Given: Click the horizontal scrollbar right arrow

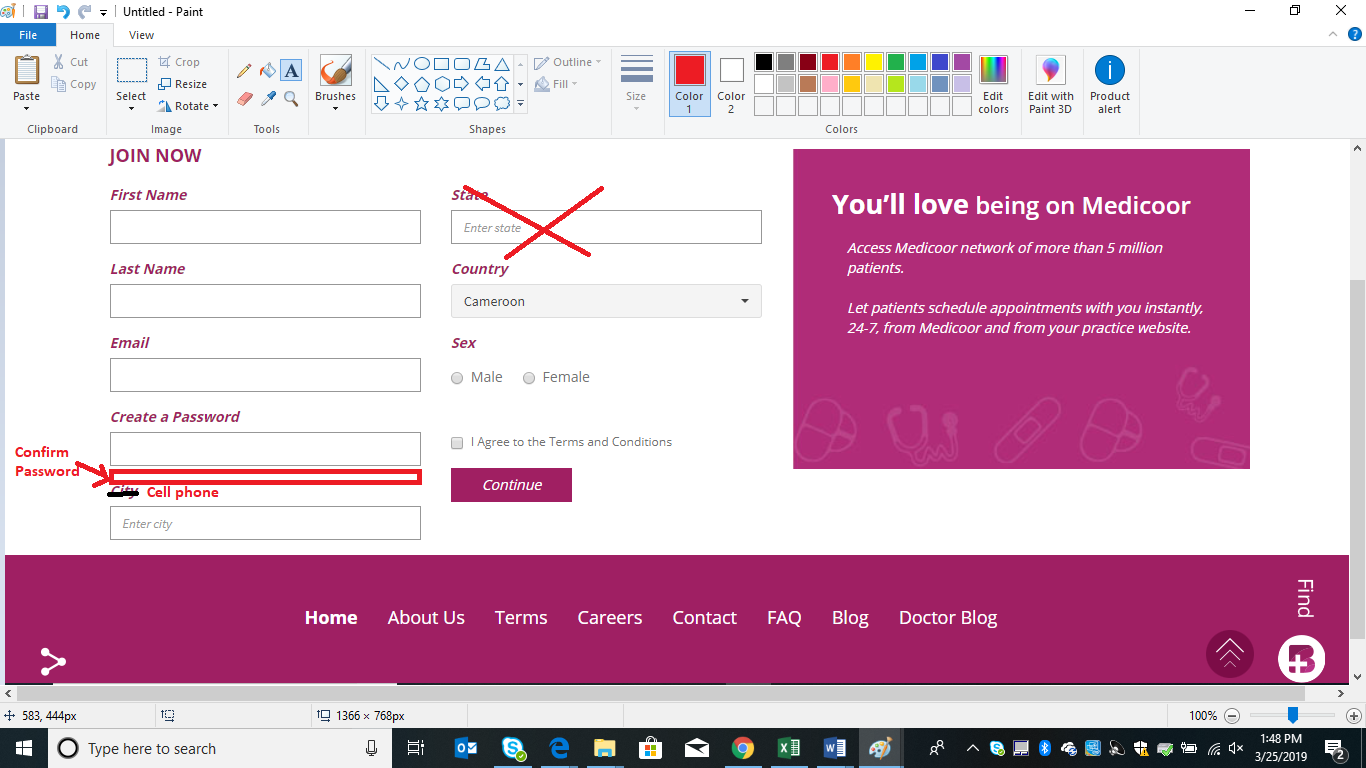Looking at the screenshot, I should [1341, 693].
